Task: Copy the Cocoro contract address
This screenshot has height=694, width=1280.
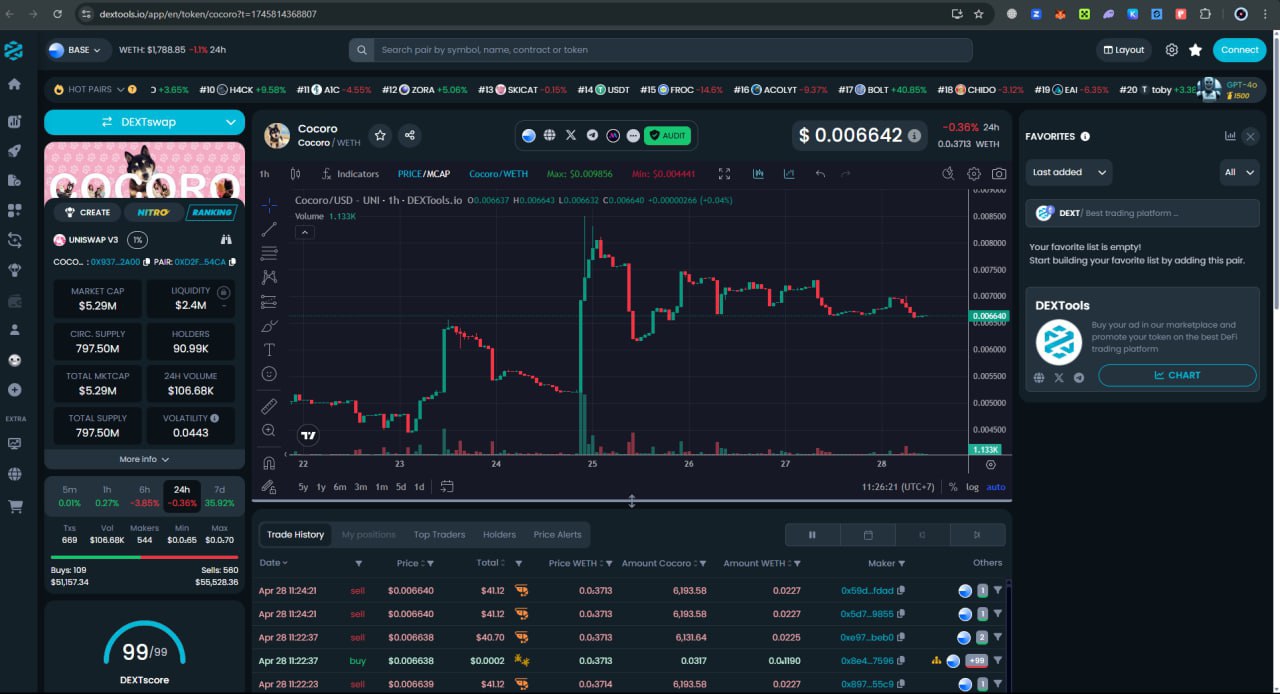Action: click(x=146, y=262)
